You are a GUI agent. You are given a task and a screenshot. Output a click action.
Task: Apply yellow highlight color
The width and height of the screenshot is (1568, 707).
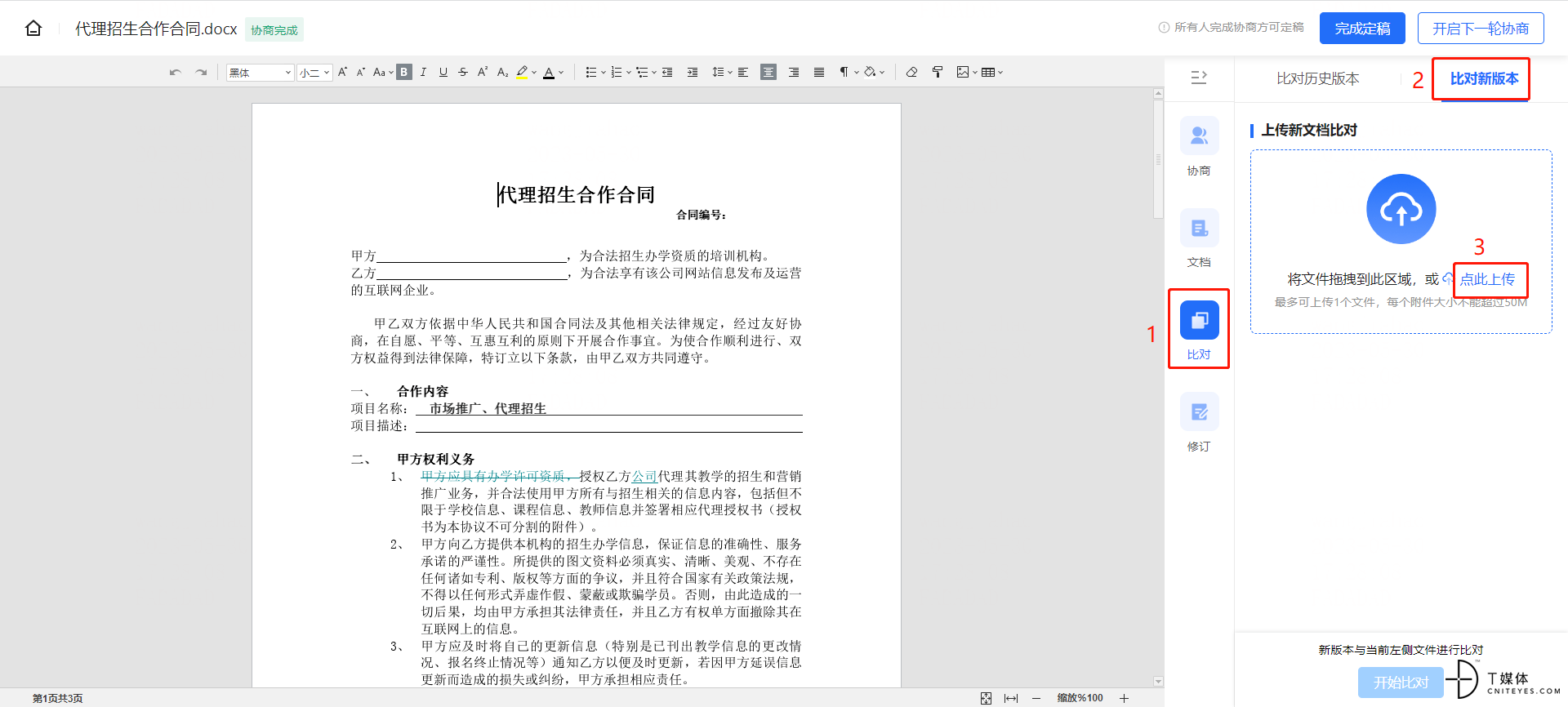click(x=522, y=72)
